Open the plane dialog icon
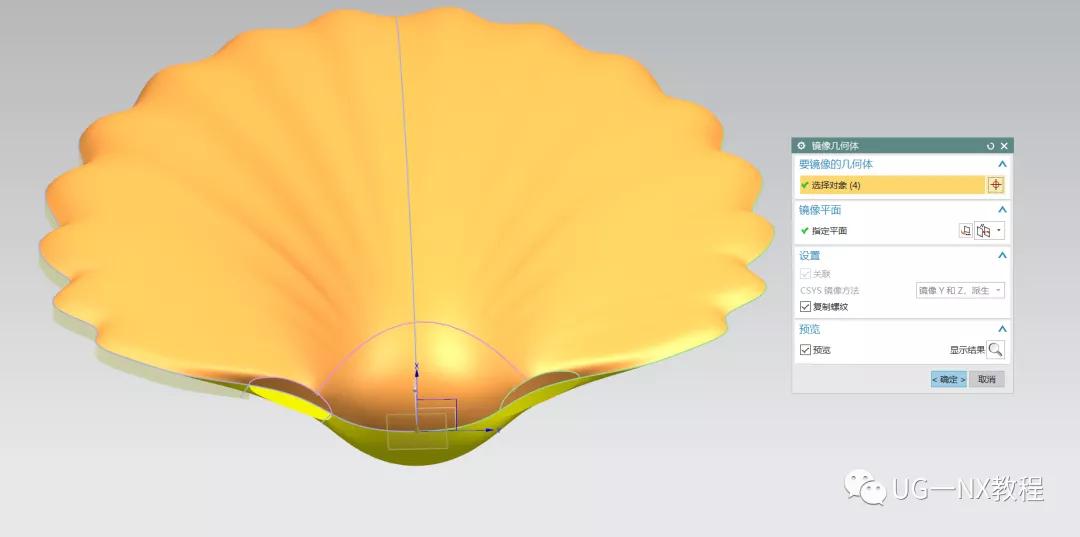This screenshot has height=537, width=1080. click(x=966, y=231)
